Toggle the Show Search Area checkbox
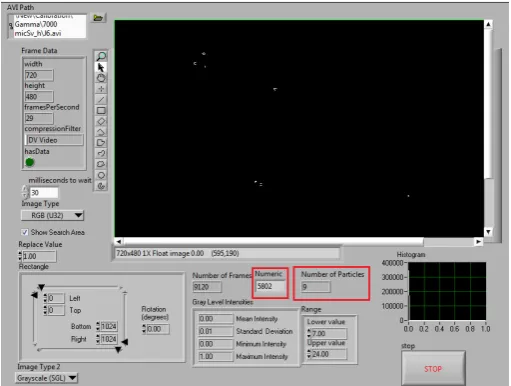 [x=24, y=232]
